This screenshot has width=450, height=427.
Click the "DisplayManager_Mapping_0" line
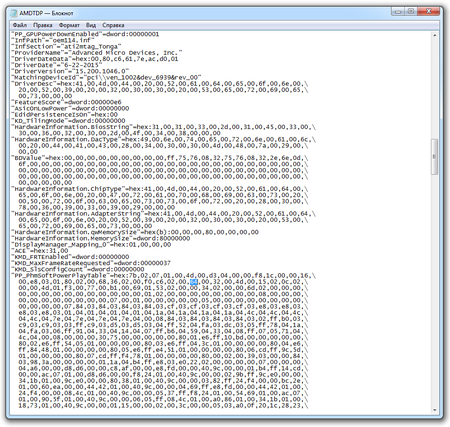click(91, 244)
